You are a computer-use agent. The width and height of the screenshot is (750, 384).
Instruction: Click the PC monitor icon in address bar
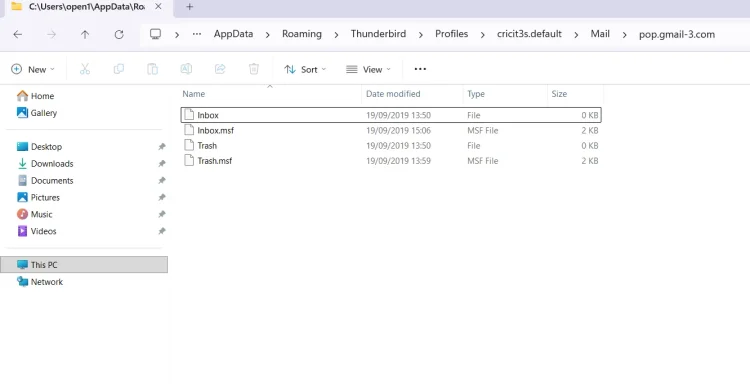pos(155,34)
